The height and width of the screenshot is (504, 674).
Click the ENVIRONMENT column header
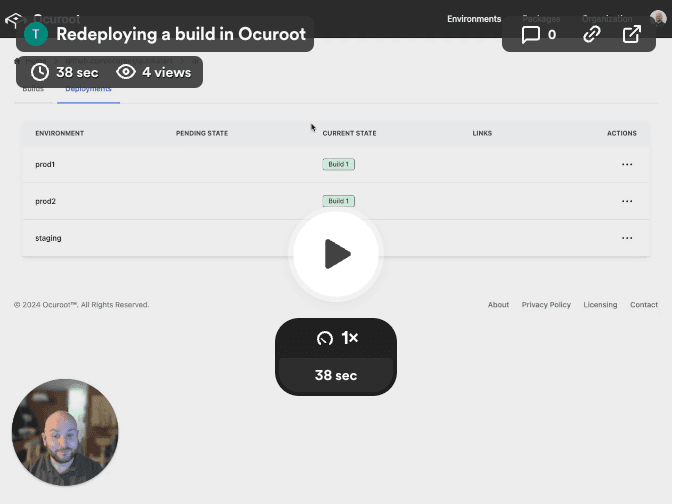[60, 133]
